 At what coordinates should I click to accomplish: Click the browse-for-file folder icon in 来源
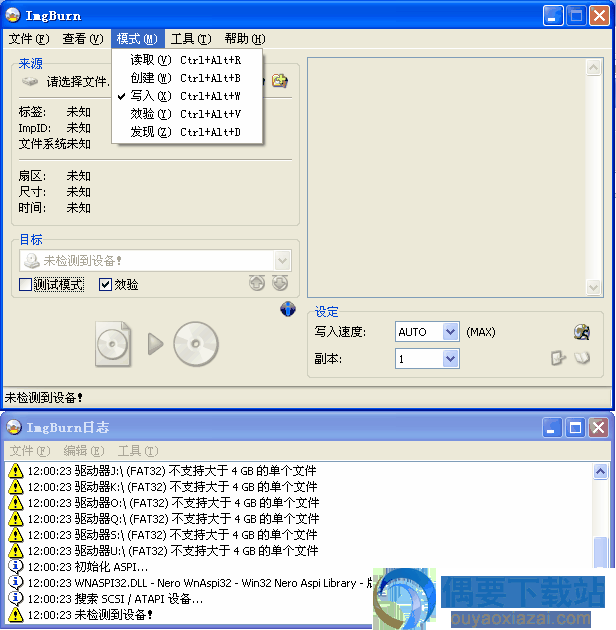tap(280, 81)
